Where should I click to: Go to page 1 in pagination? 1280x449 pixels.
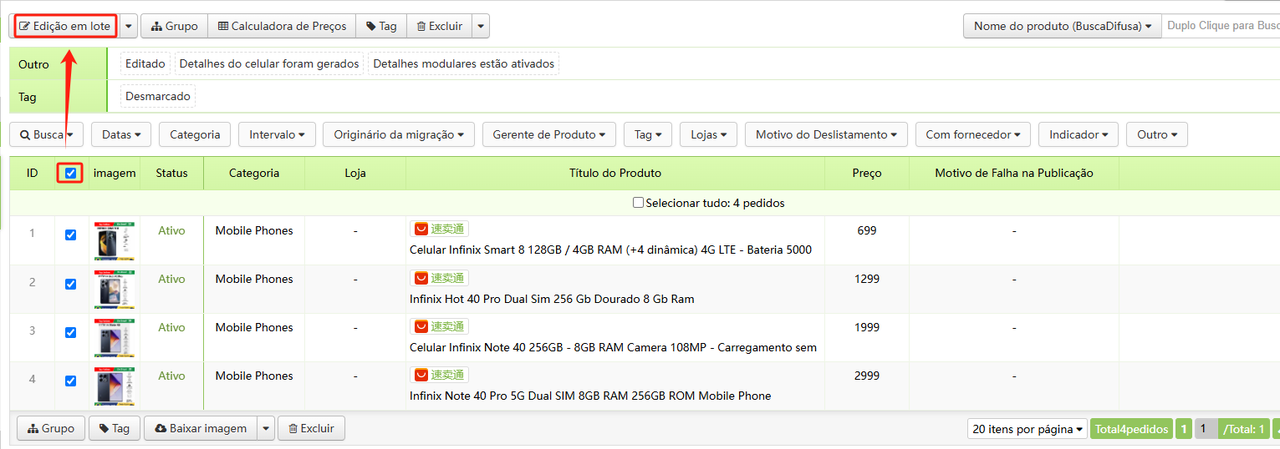pyautogui.click(x=1184, y=429)
